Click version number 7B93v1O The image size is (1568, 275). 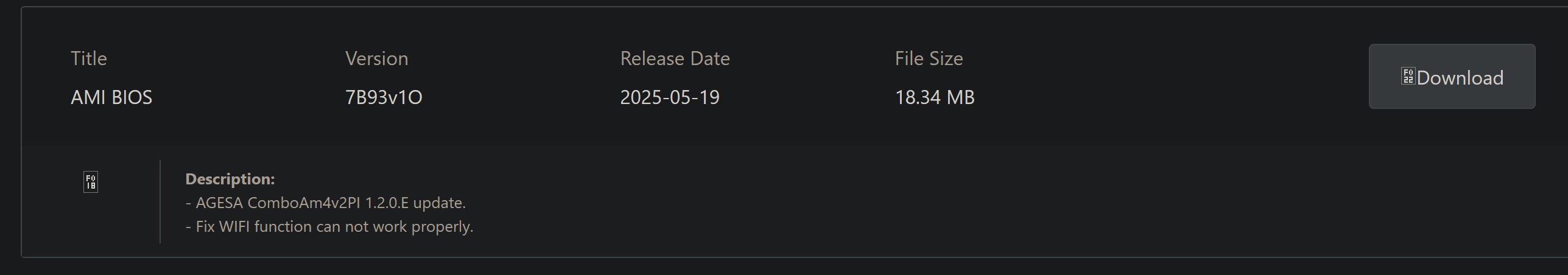pyautogui.click(x=384, y=97)
